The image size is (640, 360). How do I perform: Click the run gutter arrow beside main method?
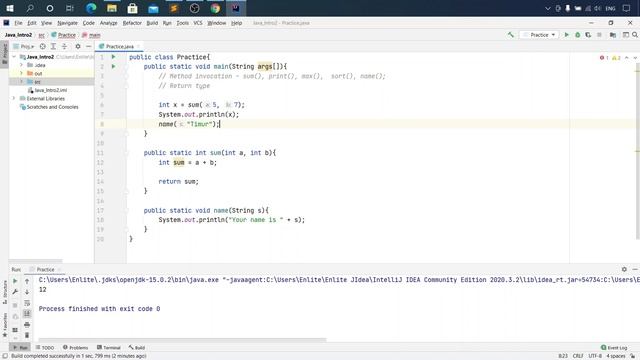click(113, 67)
